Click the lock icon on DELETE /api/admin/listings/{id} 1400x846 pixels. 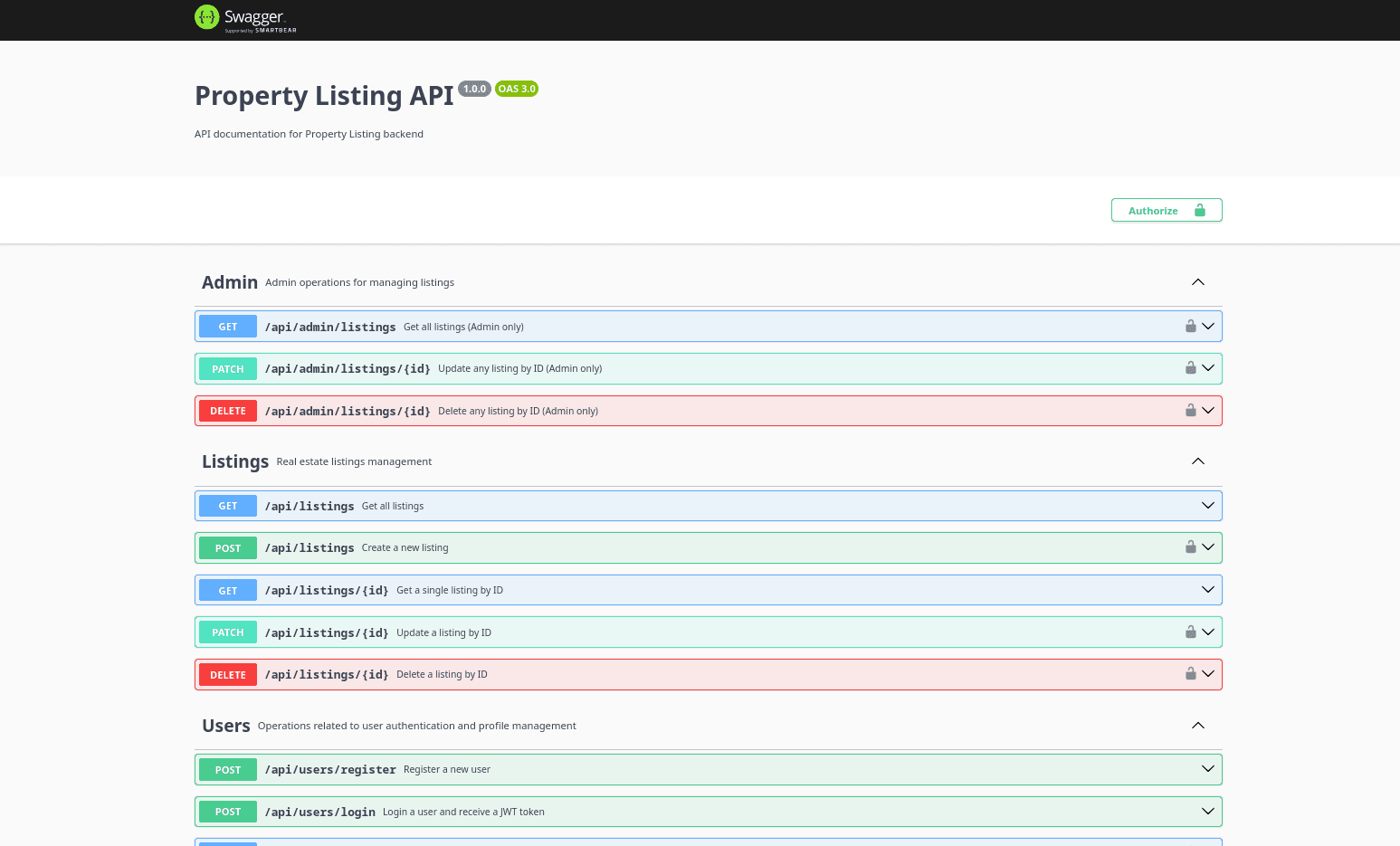click(x=1191, y=410)
